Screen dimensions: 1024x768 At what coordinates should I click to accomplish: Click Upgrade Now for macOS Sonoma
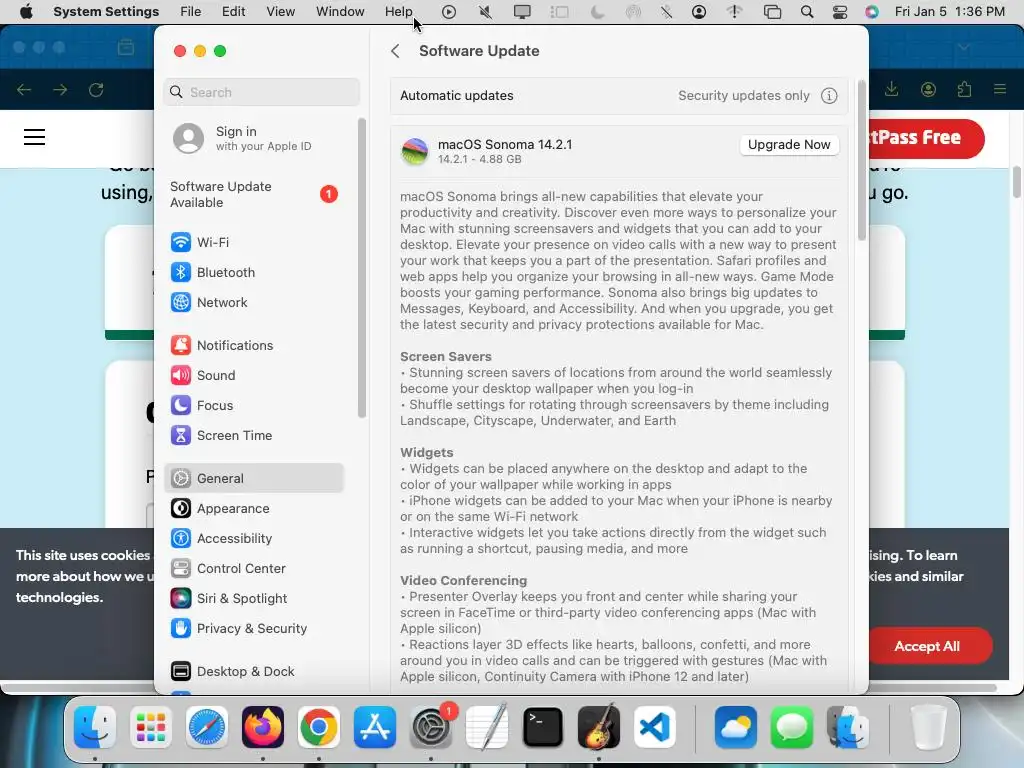click(x=789, y=145)
